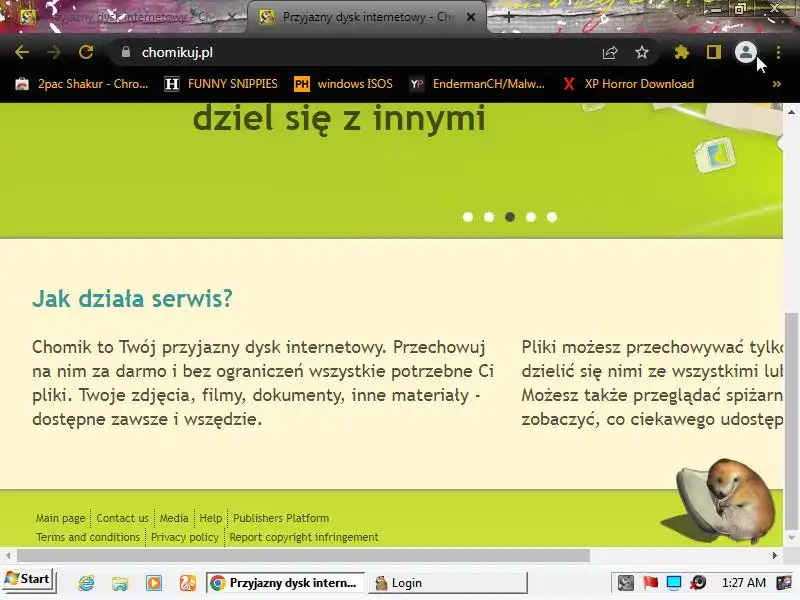Image resolution: width=800 pixels, height=600 pixels.
Task: Click the red flag tray icon
Action: pos(650,583)
